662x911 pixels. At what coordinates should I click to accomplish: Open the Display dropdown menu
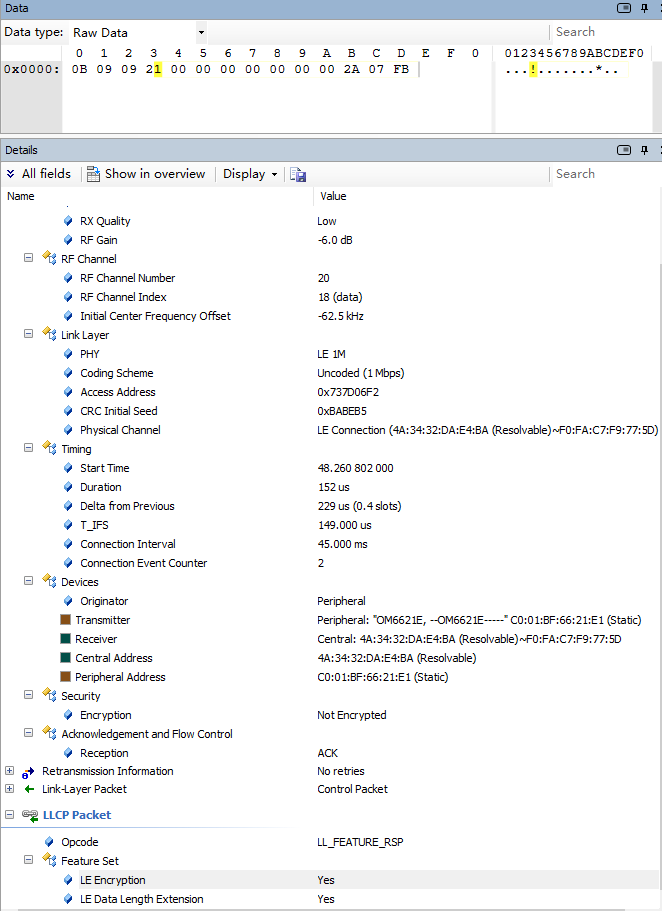[250, 174]
